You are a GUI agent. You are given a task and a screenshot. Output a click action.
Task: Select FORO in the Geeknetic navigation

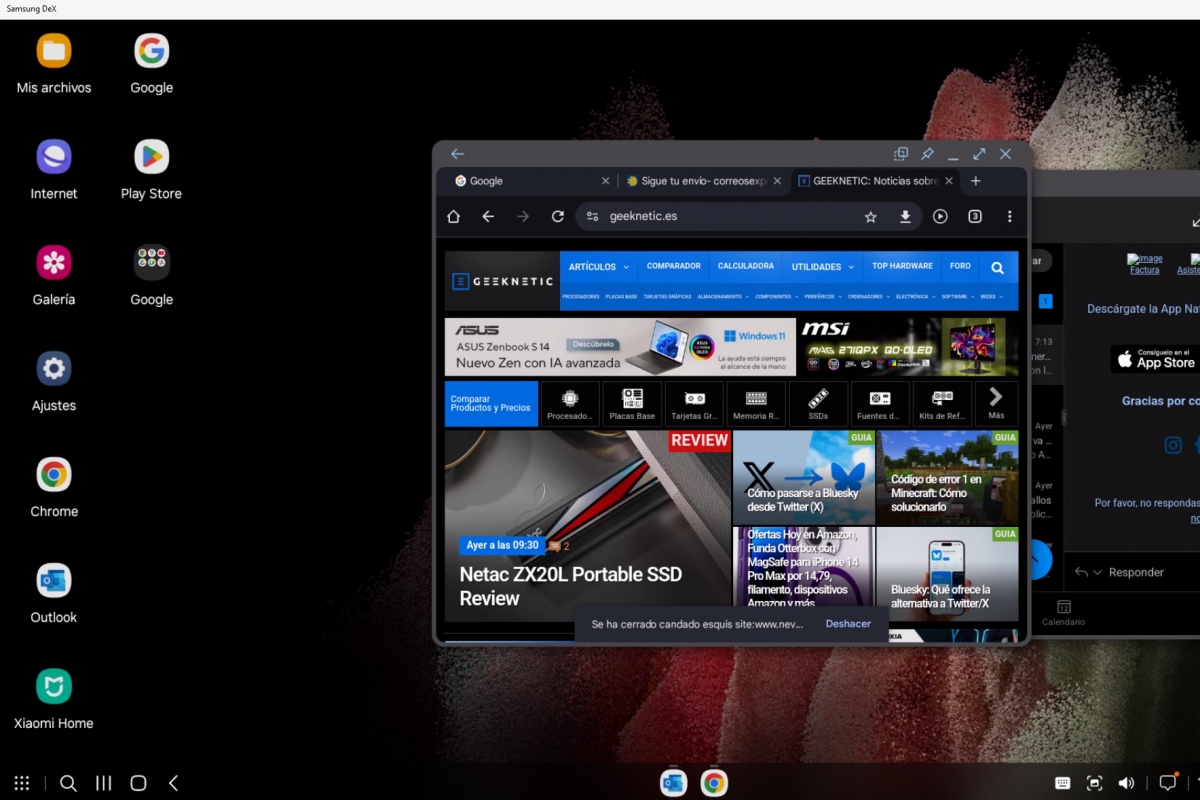click(x=959, y=266)
